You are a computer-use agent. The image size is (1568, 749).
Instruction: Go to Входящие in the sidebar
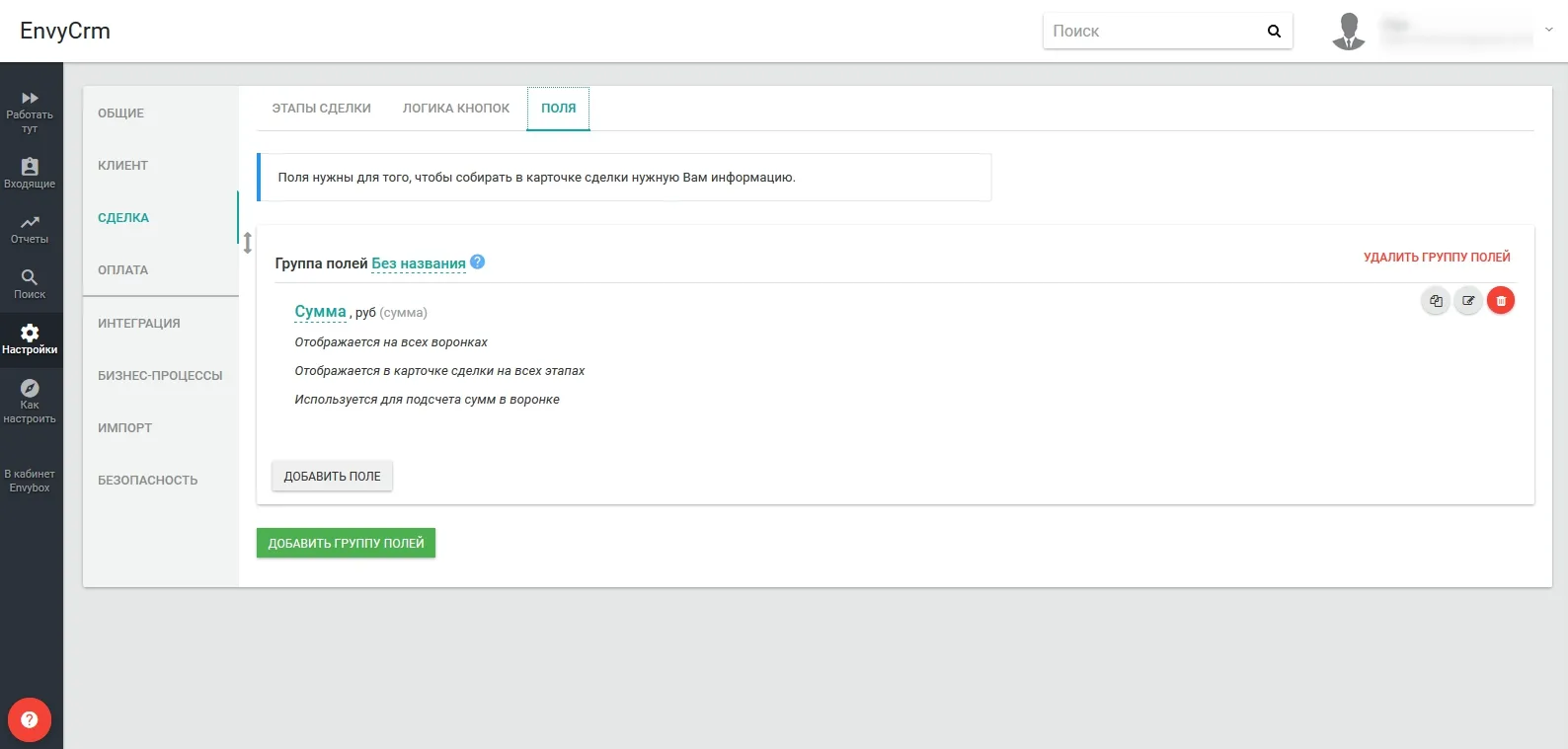pos(30,174)
